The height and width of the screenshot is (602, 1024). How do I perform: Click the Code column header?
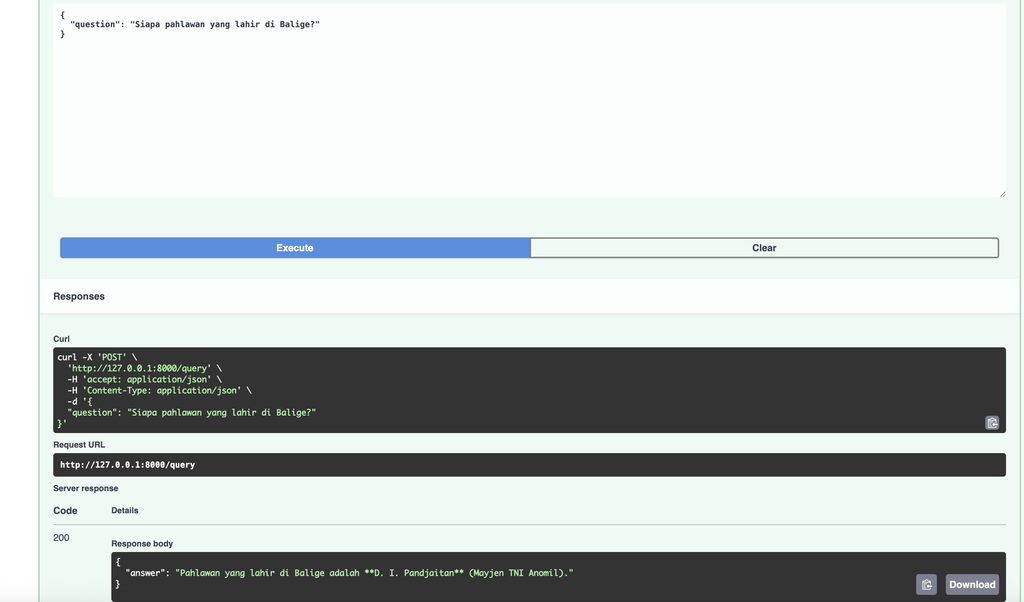point(65,511)
